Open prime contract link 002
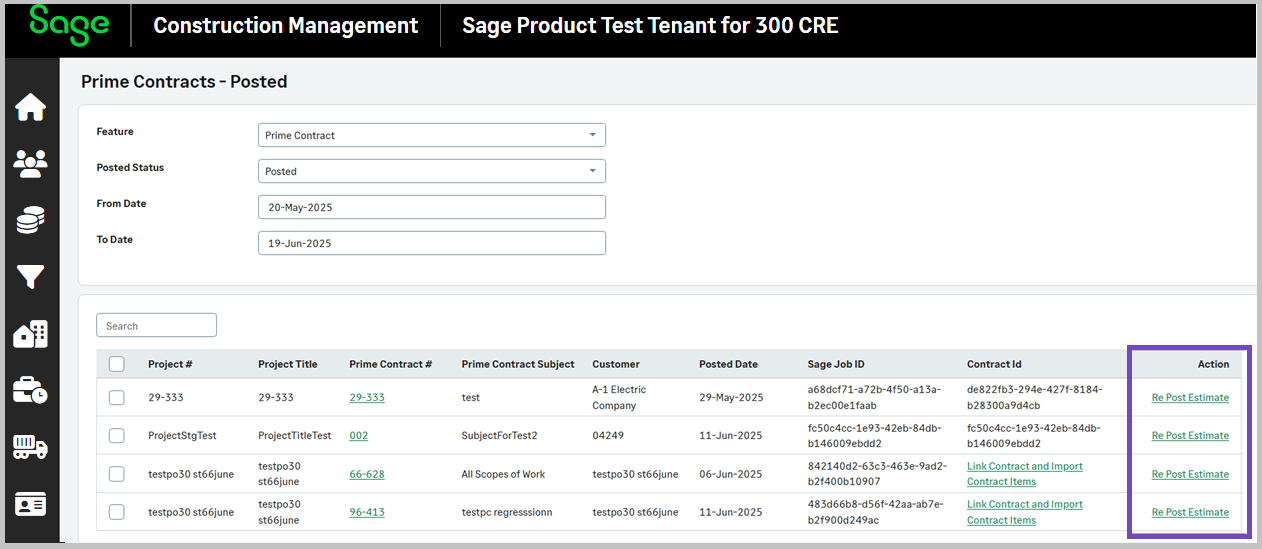1262x549 pixels. (359, 435)
